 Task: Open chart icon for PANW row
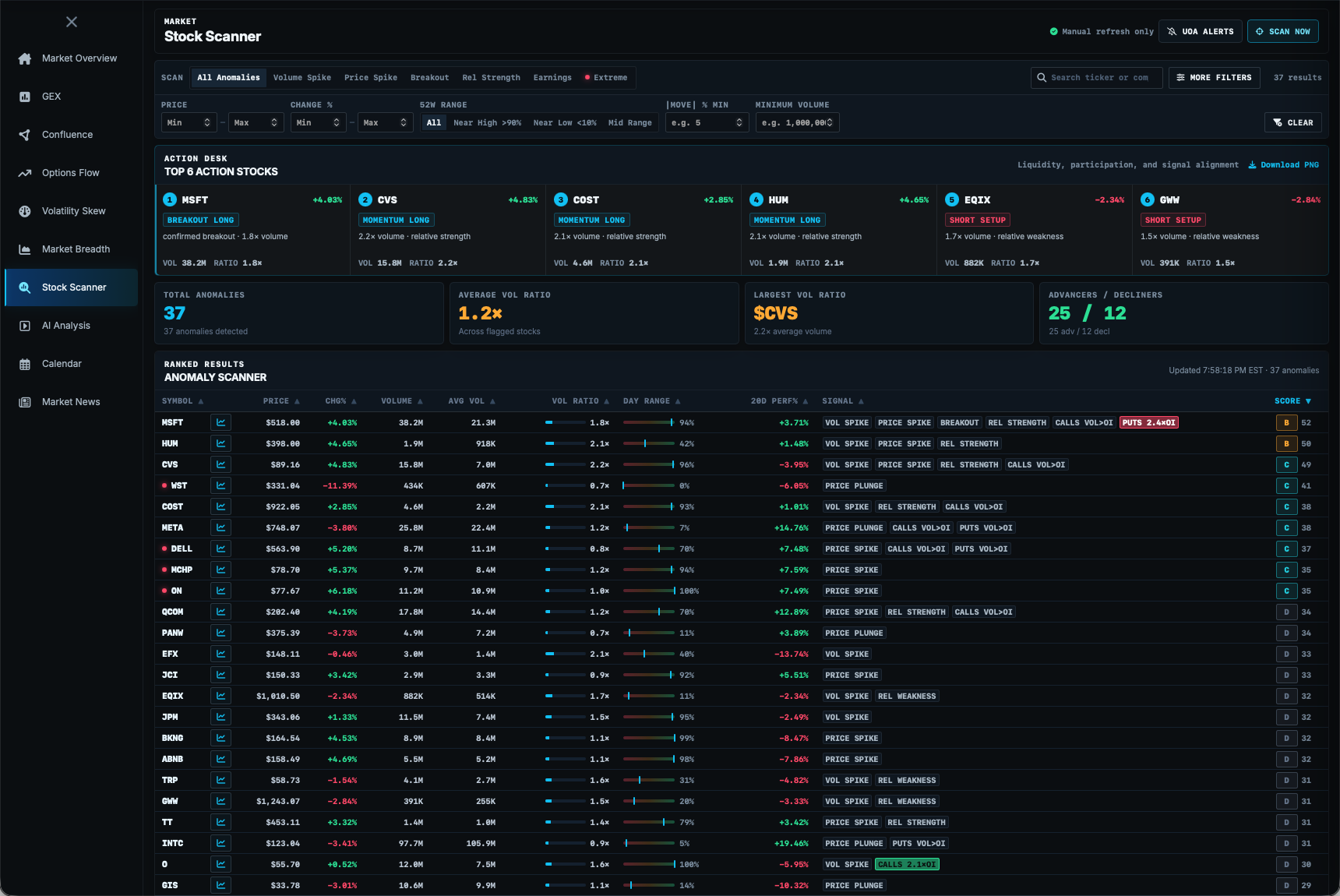(220, 633)
